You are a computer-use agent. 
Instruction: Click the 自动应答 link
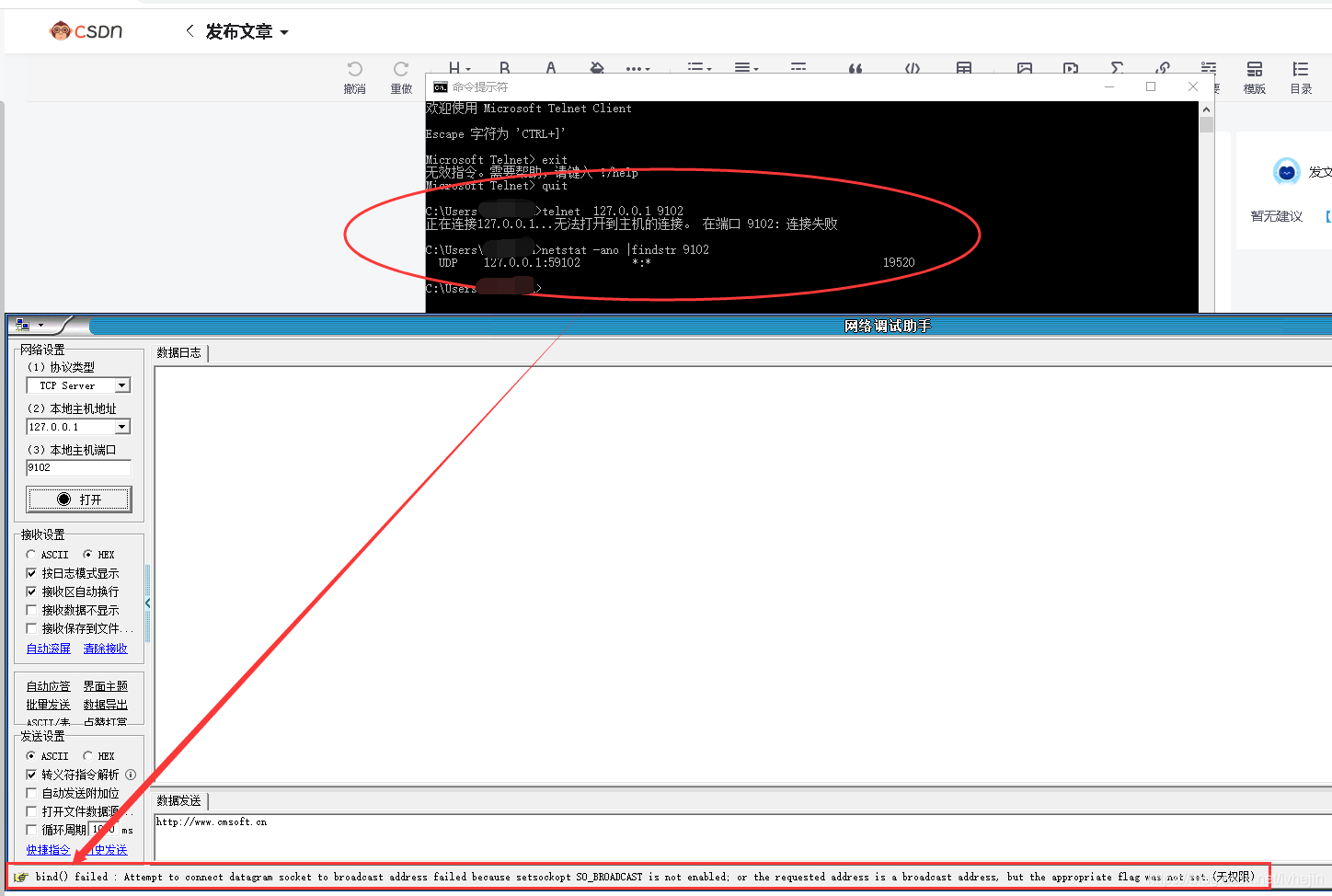pos(49,686)
